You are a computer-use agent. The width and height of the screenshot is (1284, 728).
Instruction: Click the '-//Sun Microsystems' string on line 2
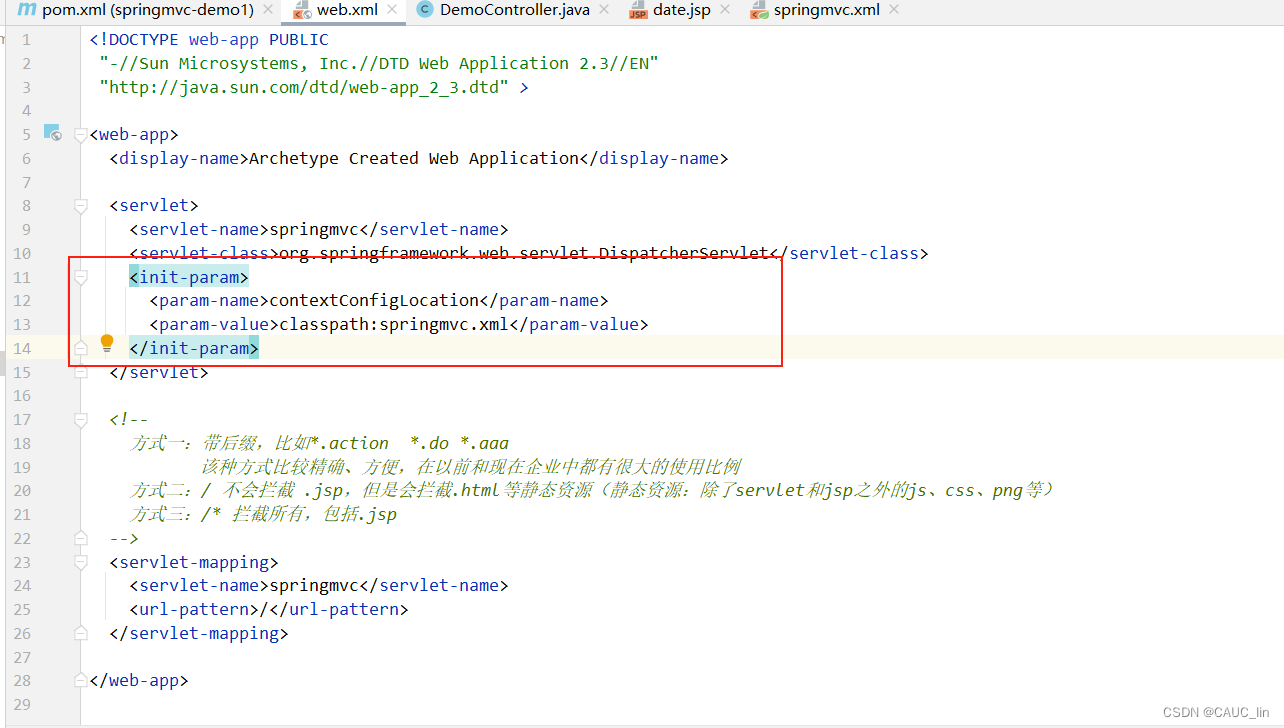(x=379, y=63)
